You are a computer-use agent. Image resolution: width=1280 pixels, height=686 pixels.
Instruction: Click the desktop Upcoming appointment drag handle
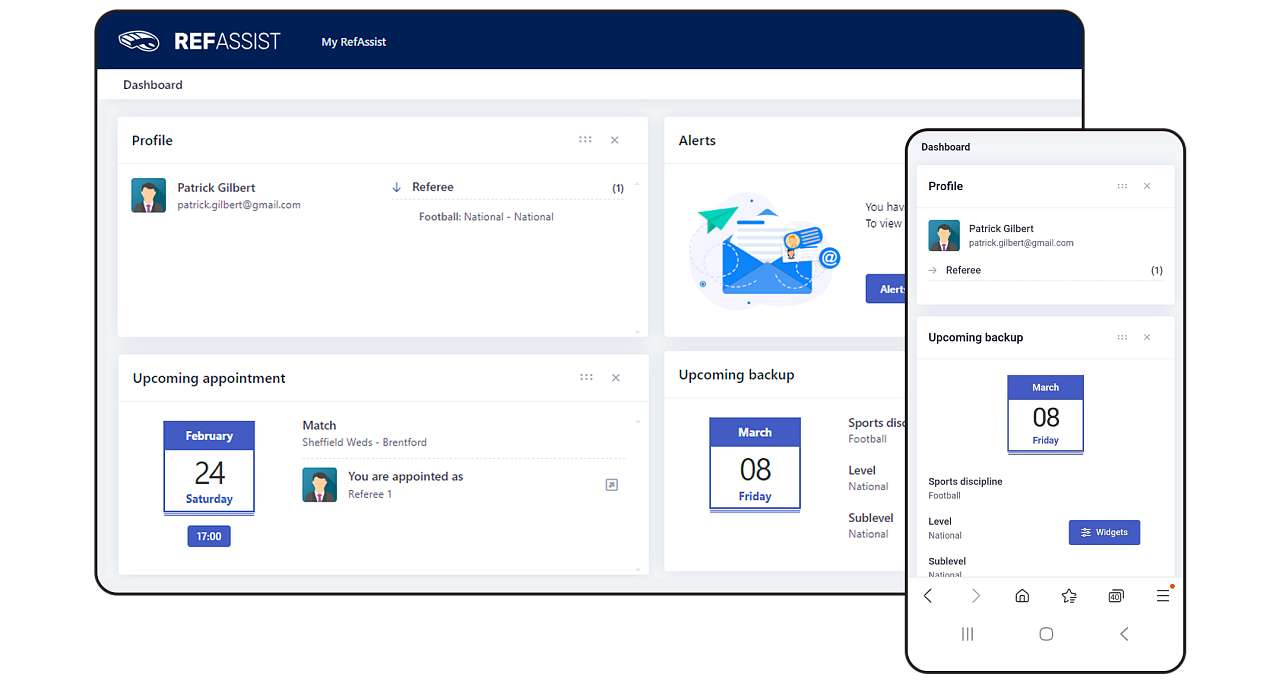[x=586, y=377]
